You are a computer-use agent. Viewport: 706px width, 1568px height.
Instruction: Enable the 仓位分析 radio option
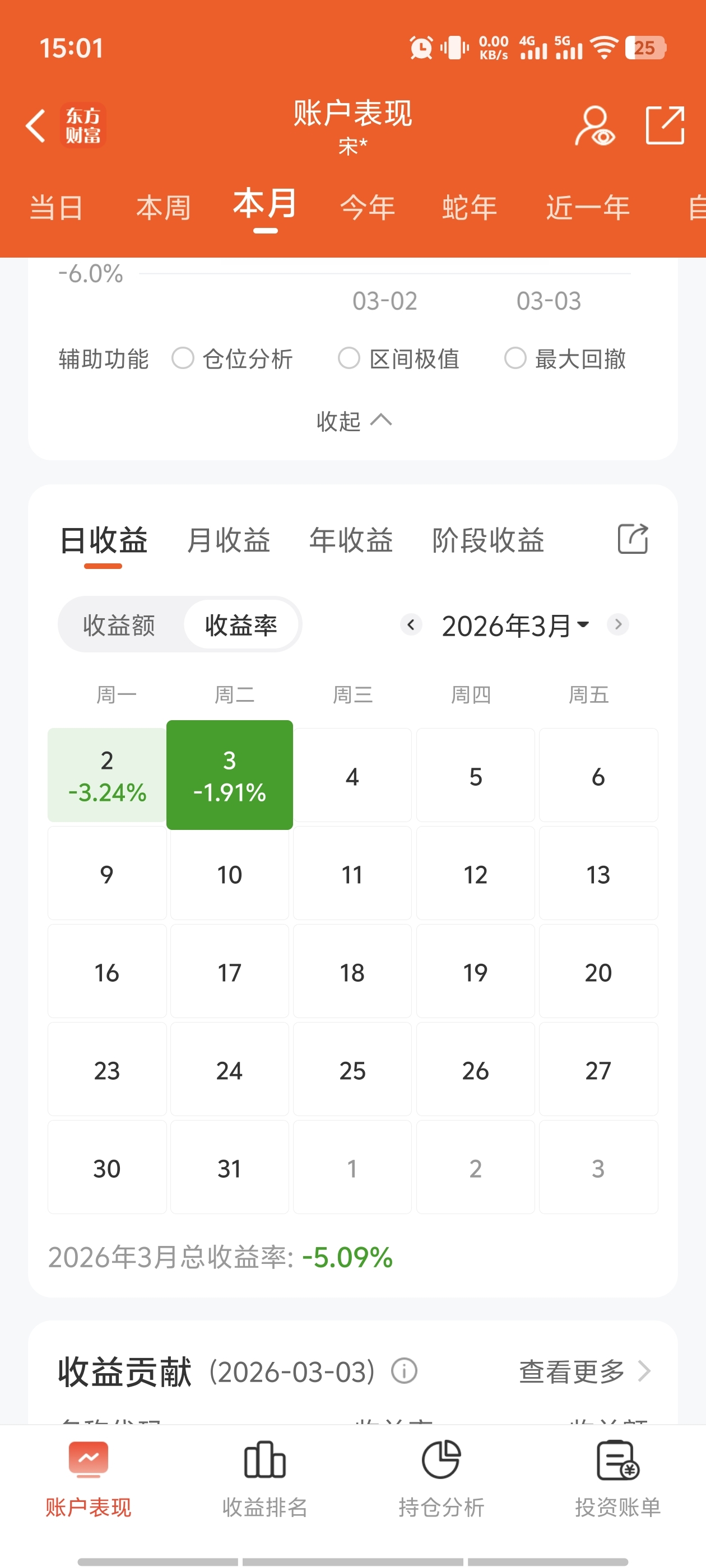click(x=183, y=358)
